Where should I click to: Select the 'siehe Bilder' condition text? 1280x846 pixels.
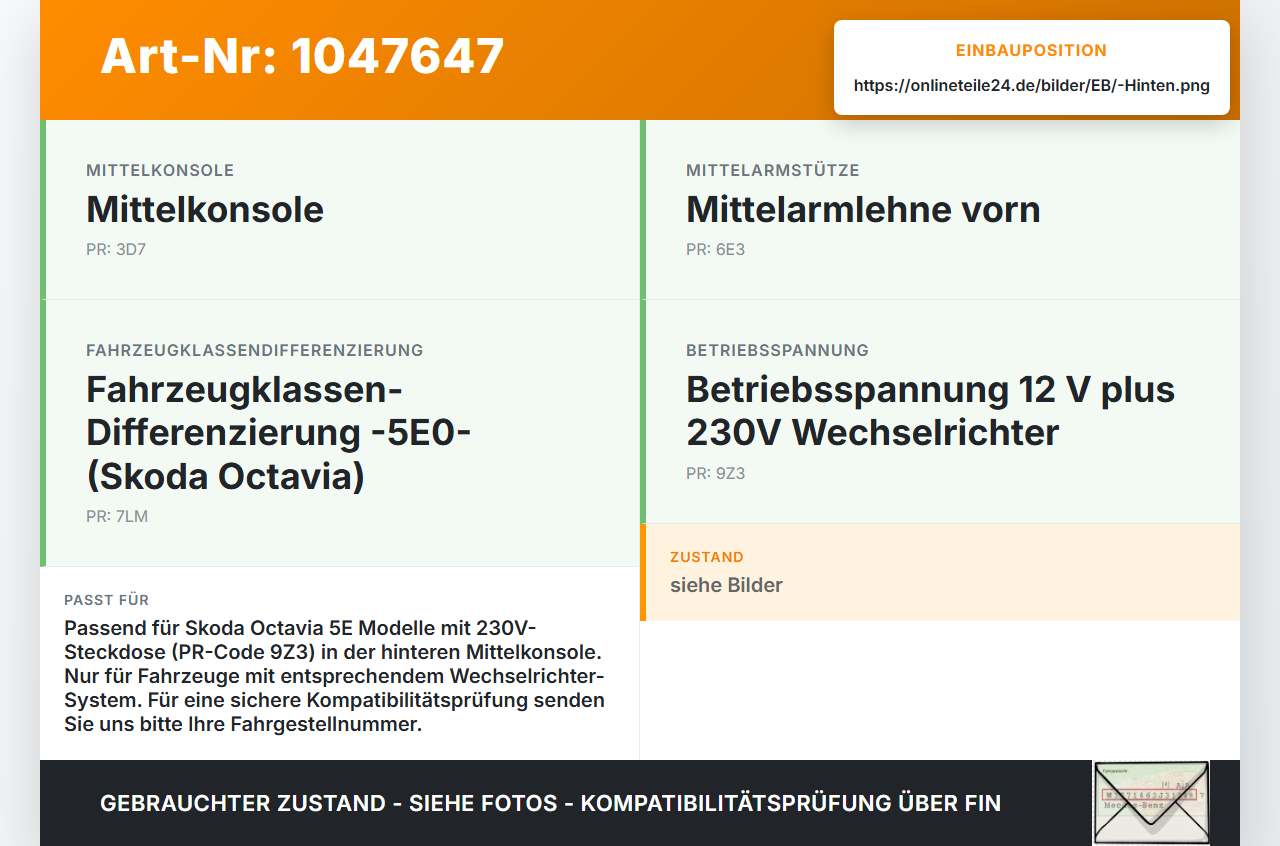point(726,585)
